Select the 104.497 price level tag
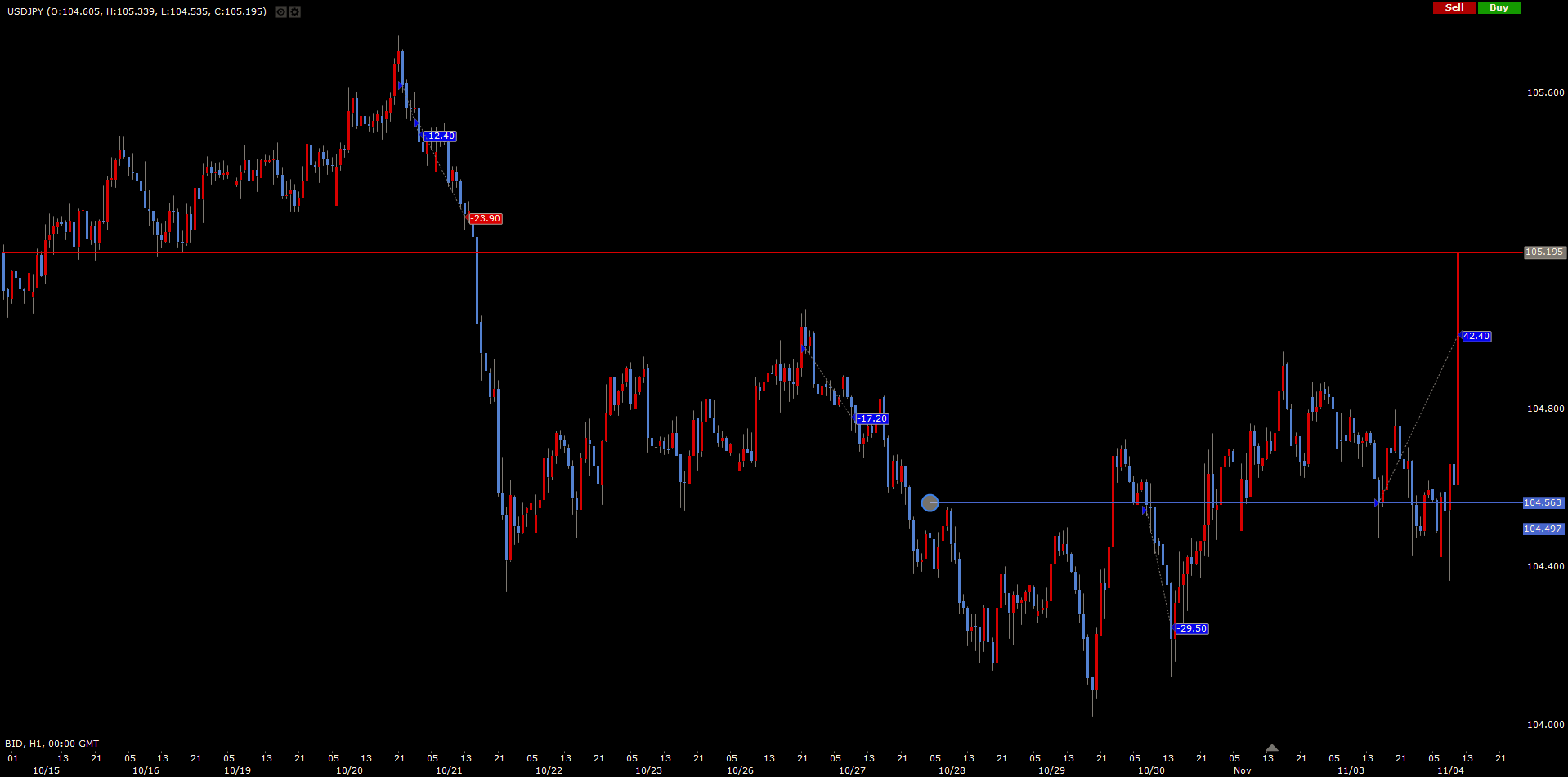This screenshot has height=777, width=1568. pyautogui.click(x=1543, y=529)
